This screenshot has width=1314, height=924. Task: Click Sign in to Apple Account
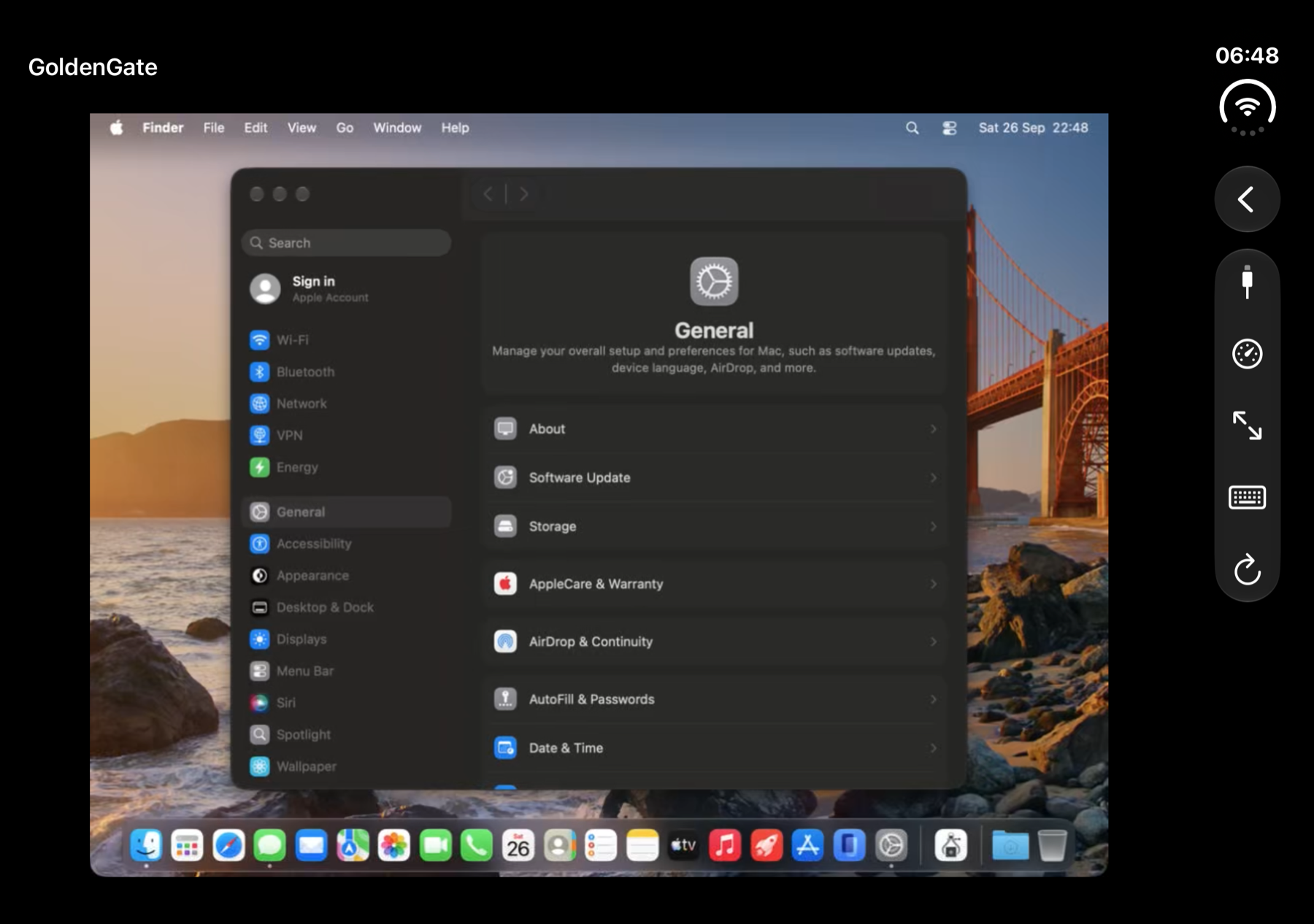(346, 289)
